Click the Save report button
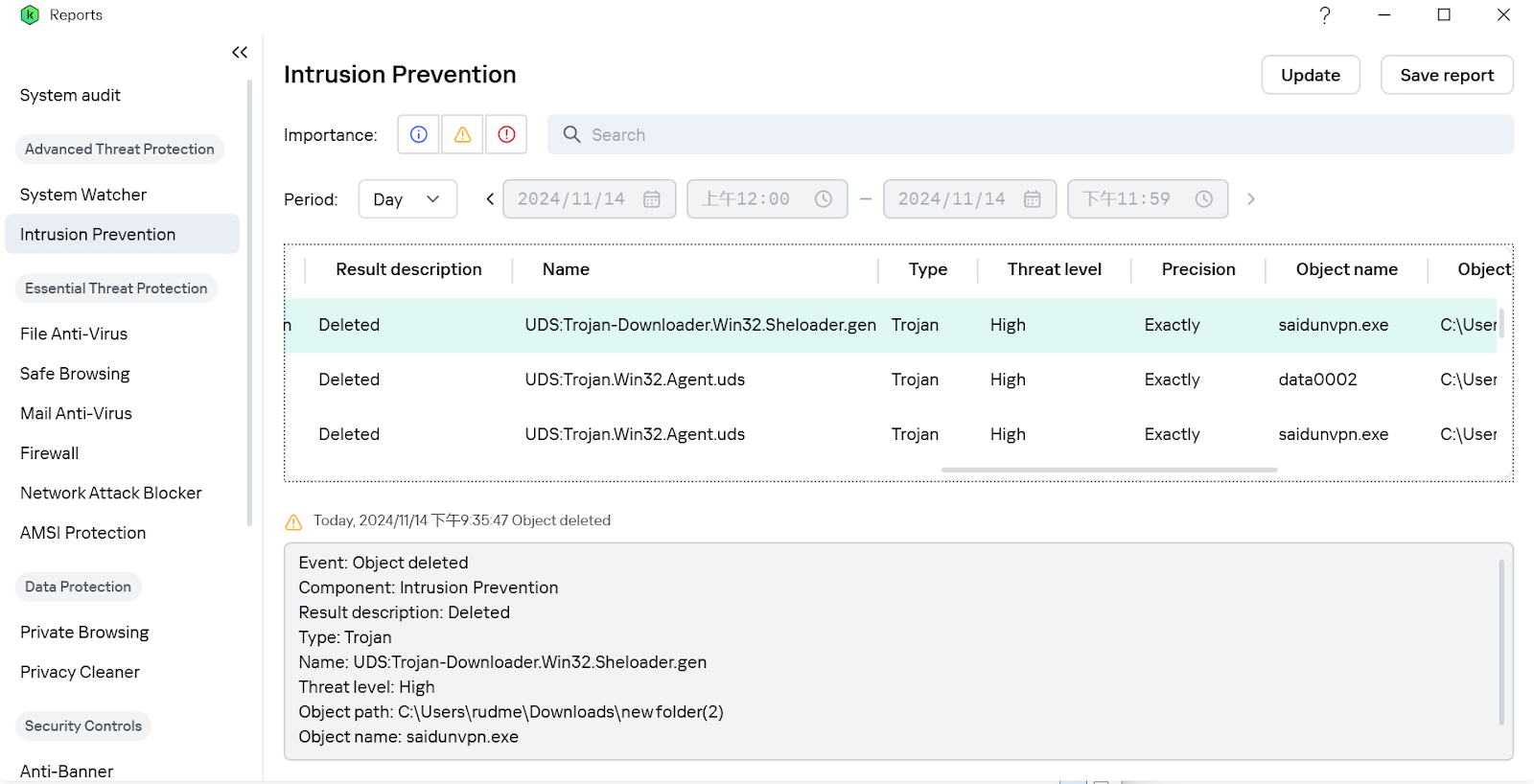This screenshot has width=1534, height=784. [x=1446, y=75]
